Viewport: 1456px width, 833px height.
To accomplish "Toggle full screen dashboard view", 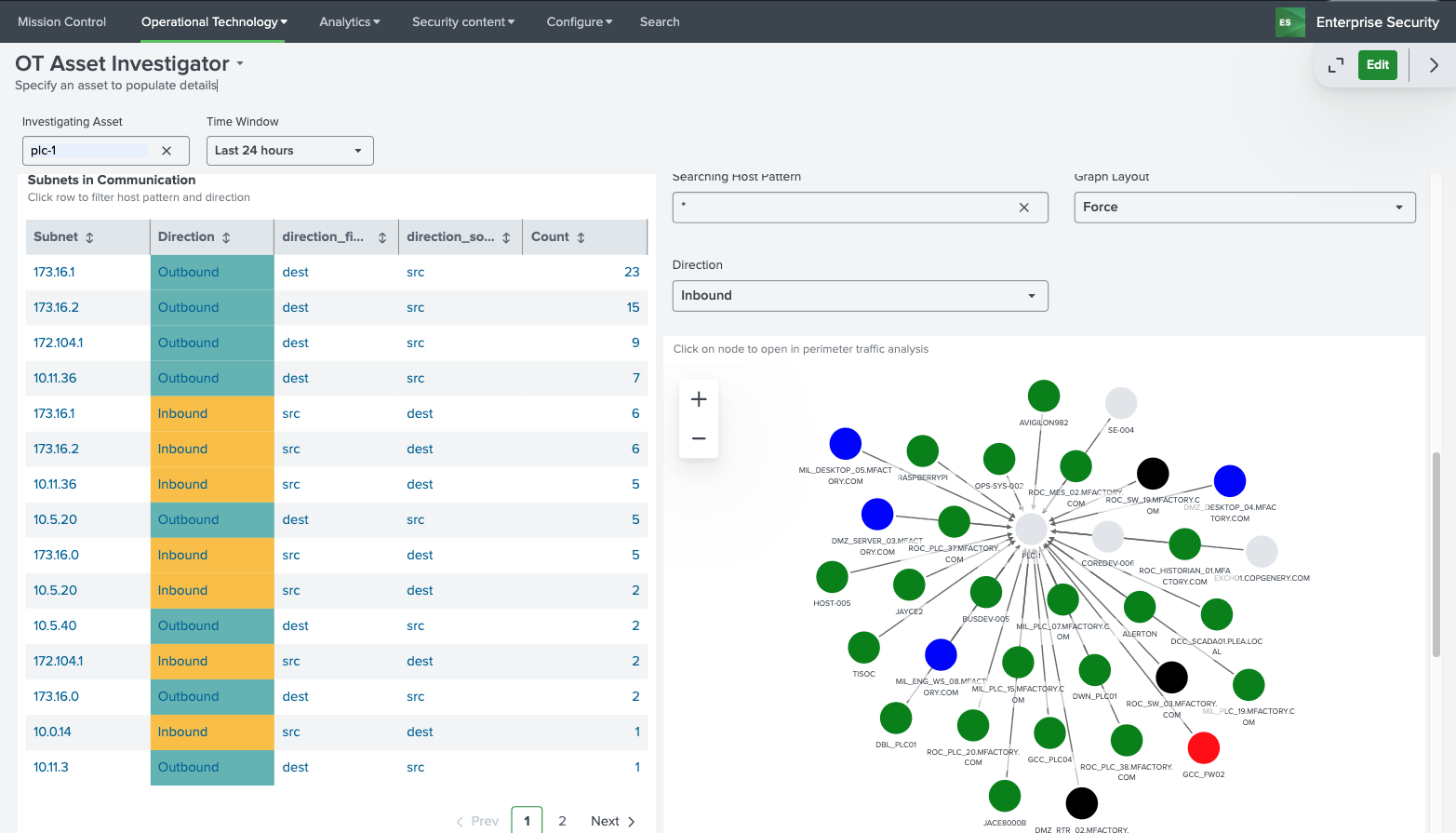I will tap(1335, 65).
